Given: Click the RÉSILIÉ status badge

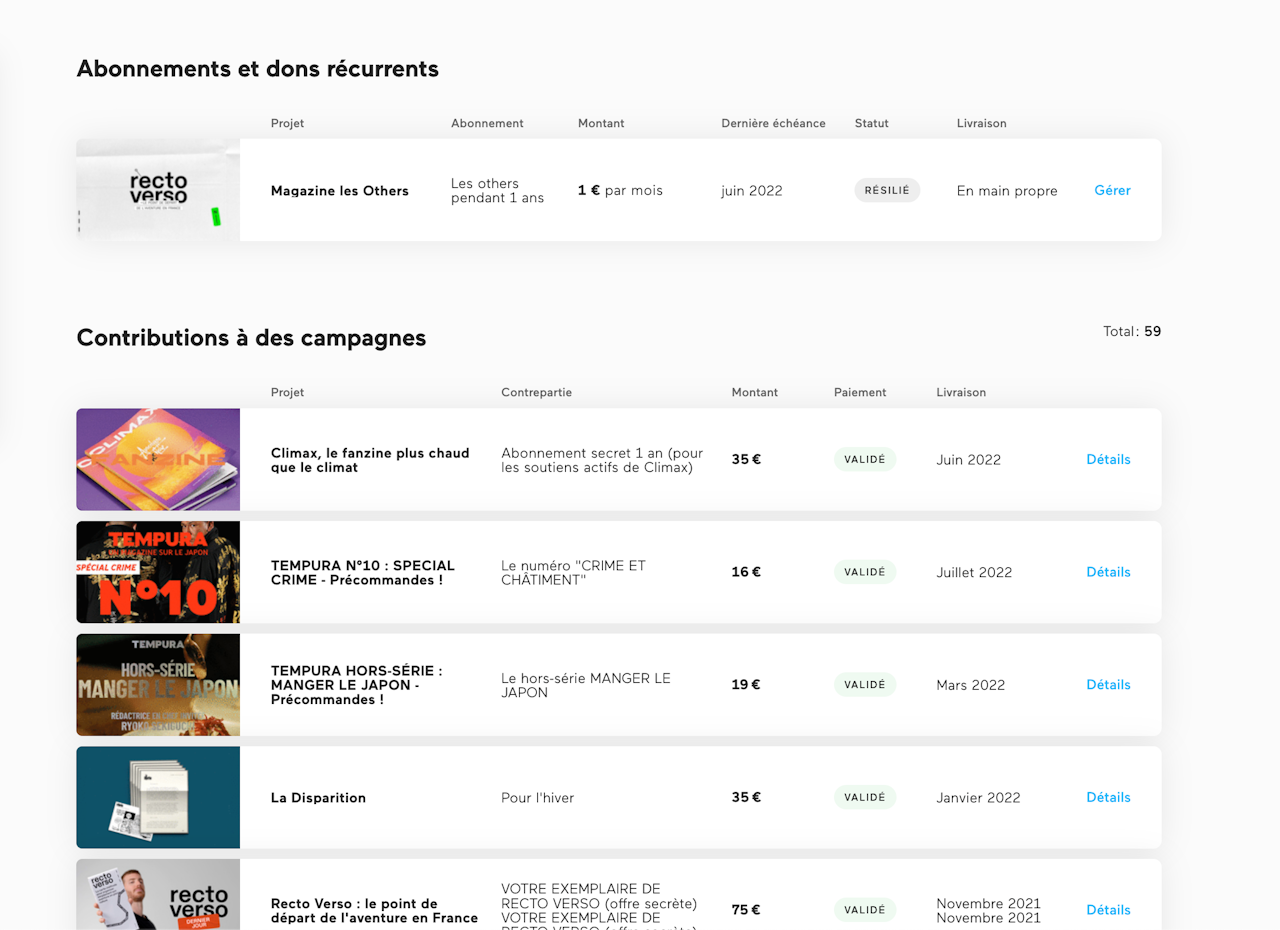Looking at the screenshot, I should point(887,190).
